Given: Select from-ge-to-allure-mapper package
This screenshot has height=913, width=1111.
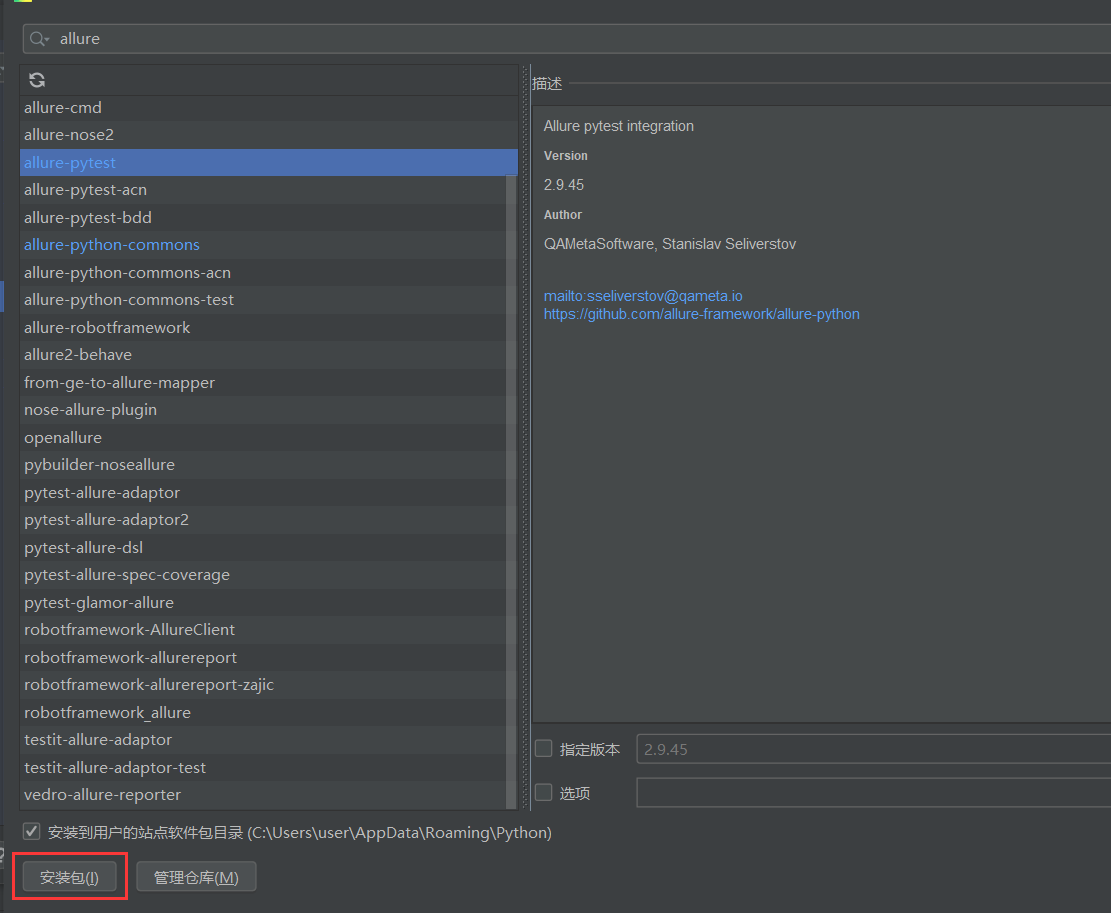Looking at the screenshot, I should tap(264, 382).
